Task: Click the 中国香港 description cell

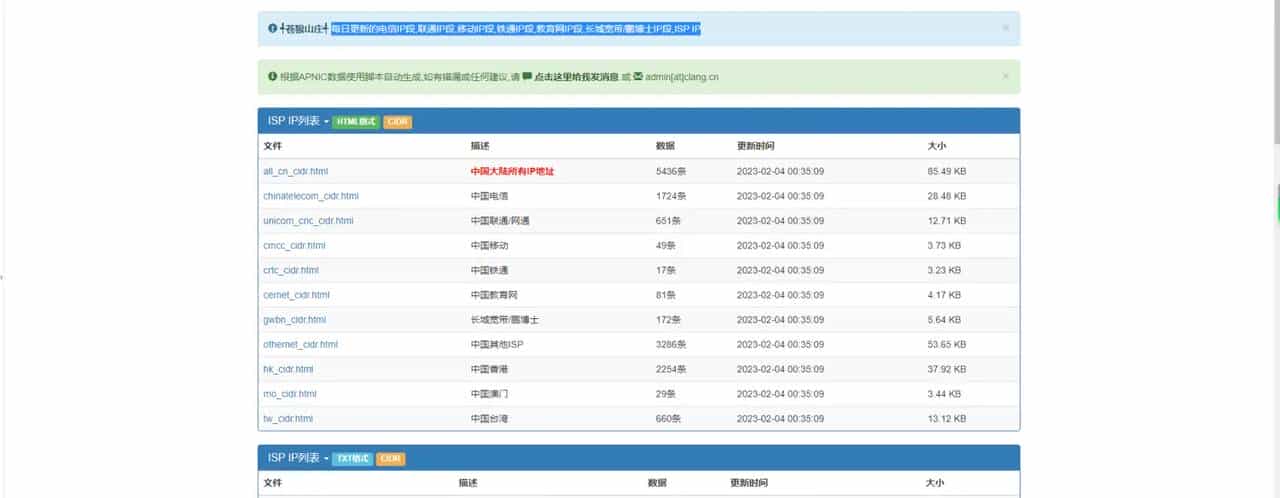Action: coord(489,369)
